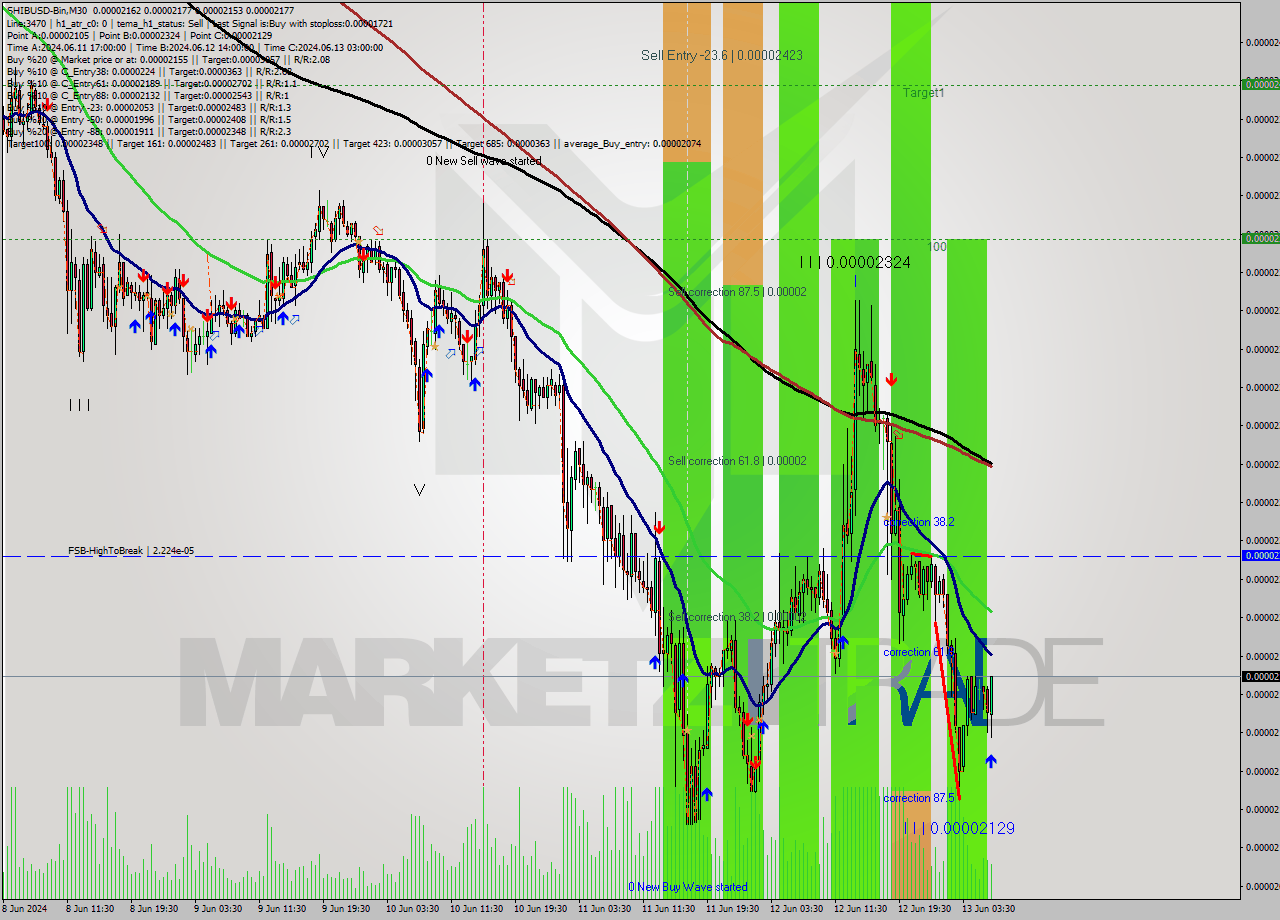Screen dimensions: 1280x920
Task: Select the 'Target1' chart label
Action: (923, 93)
